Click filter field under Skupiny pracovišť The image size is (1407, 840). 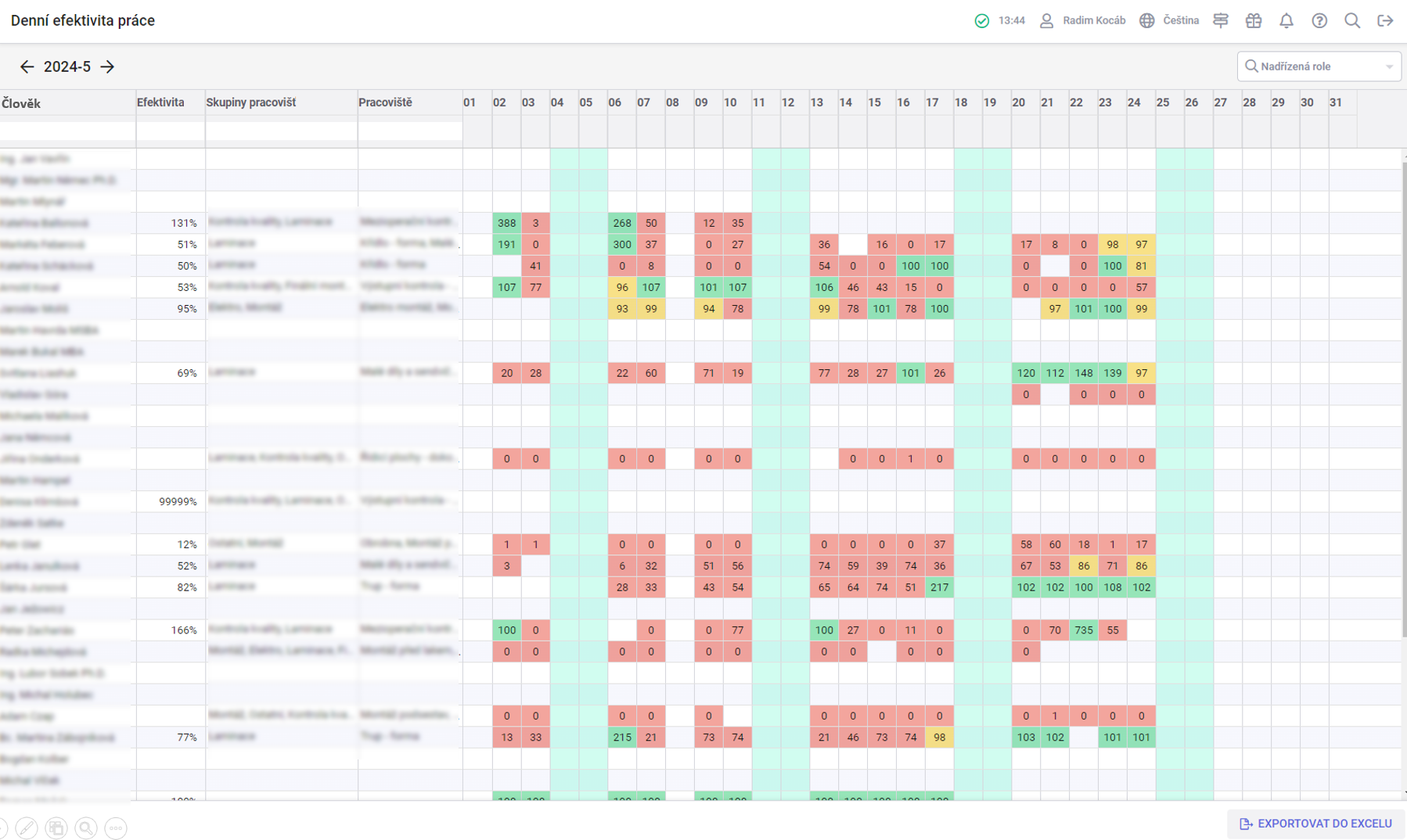point(282,131)
